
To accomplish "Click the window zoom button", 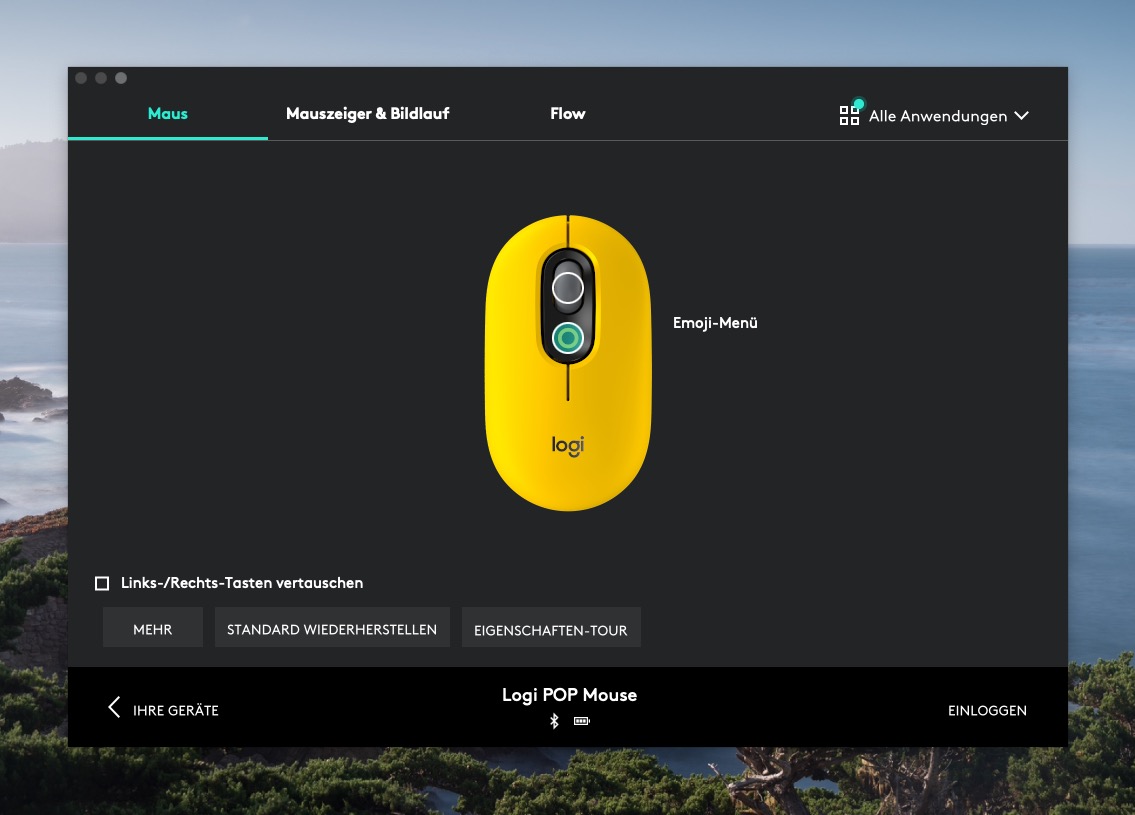I will click(121, 78).
